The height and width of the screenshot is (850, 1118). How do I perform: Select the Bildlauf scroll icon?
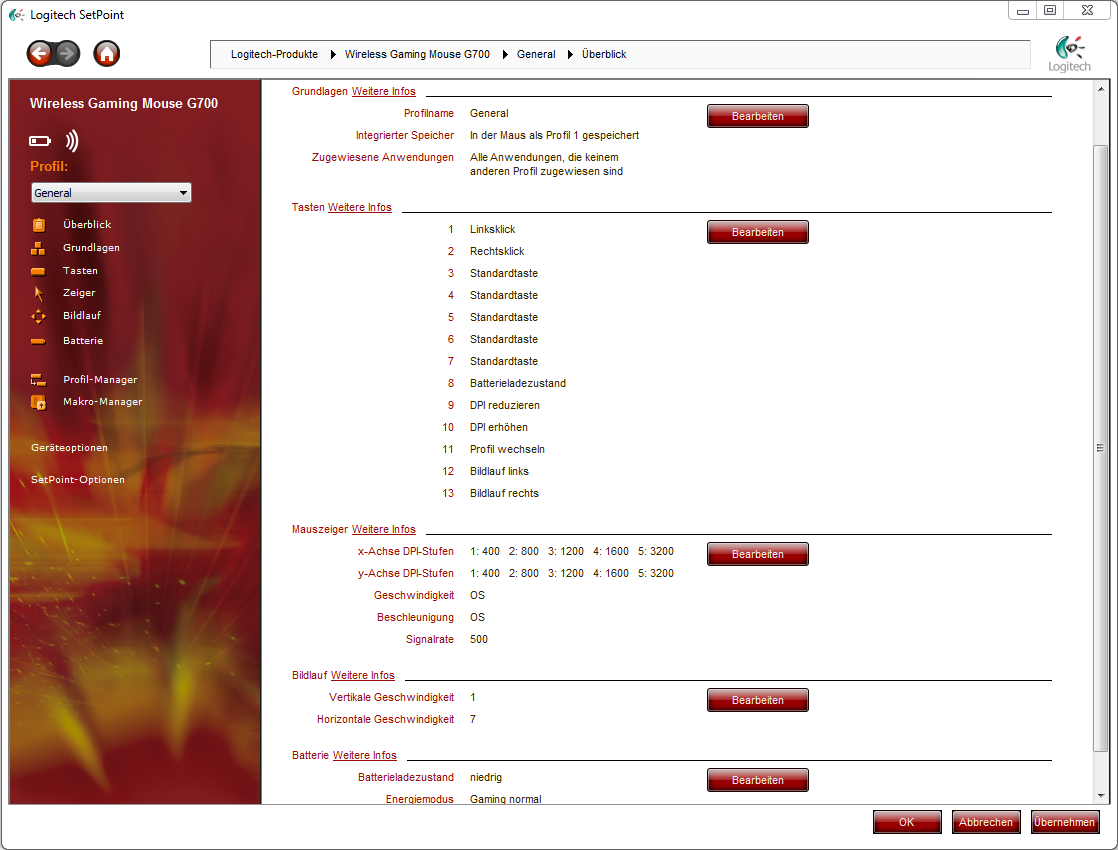pyautogui.click(x=39, y=316)
